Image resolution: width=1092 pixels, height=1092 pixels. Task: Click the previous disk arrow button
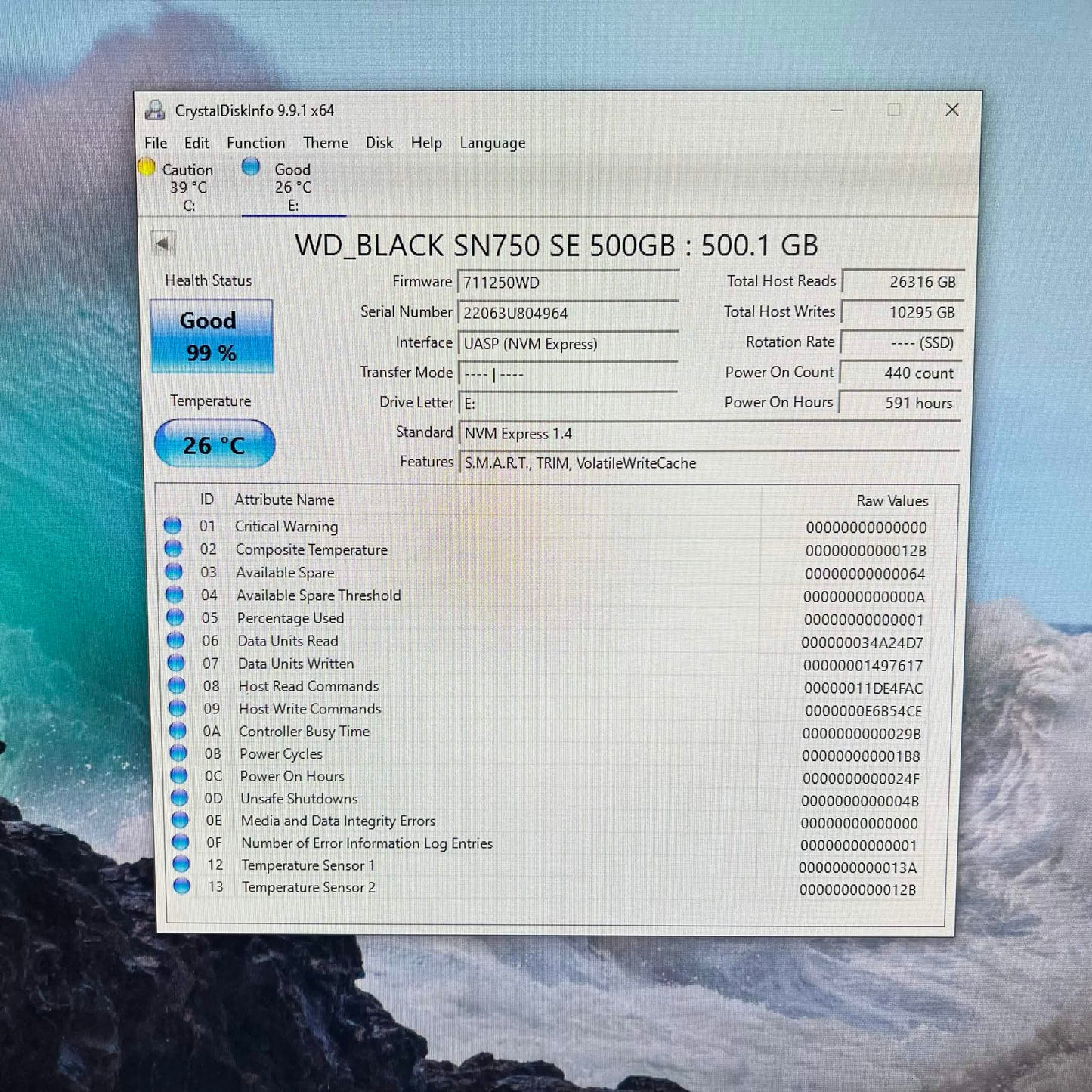(x=162, y=244)
